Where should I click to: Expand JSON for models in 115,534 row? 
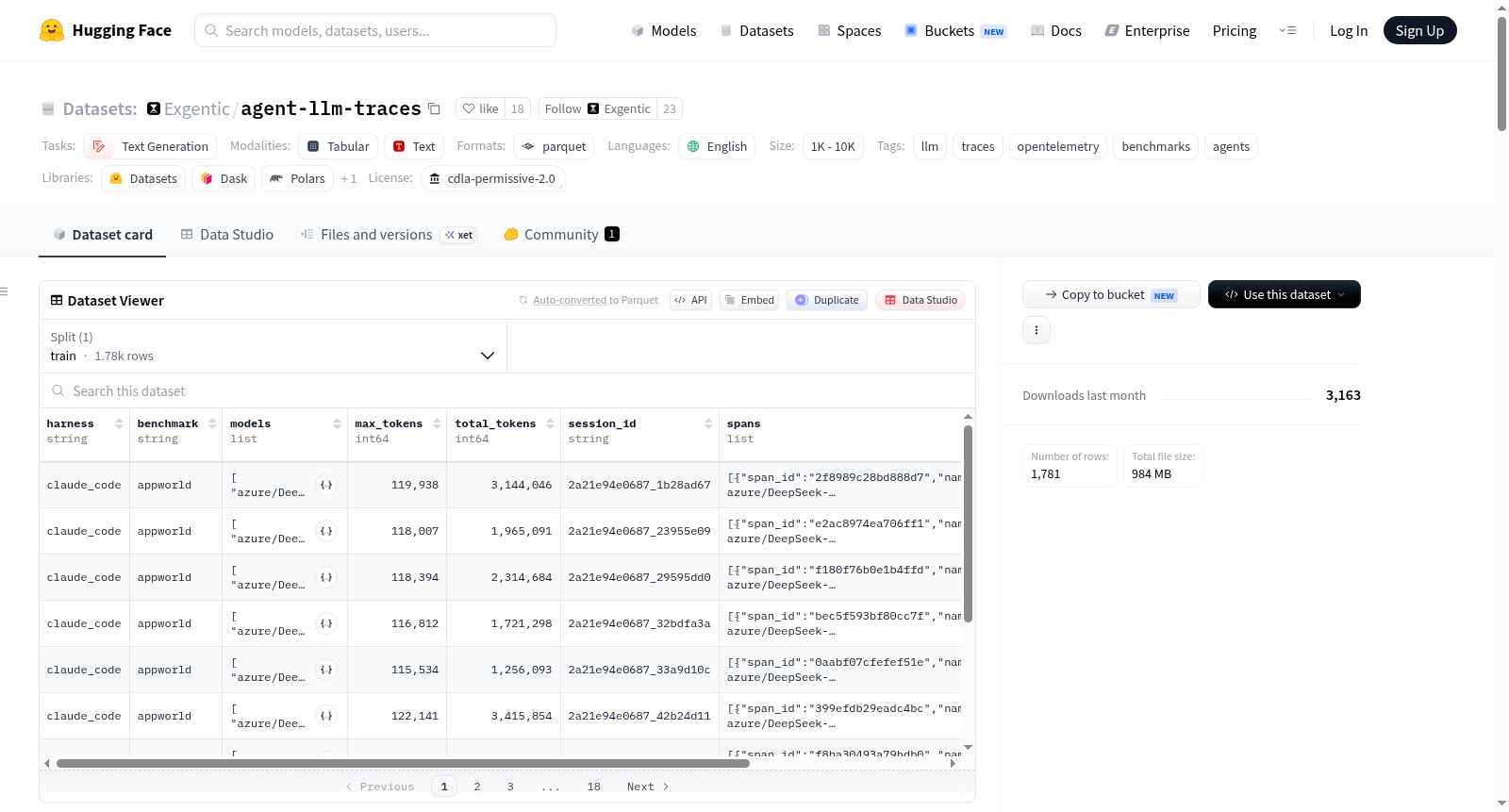(x=326, y=670)
